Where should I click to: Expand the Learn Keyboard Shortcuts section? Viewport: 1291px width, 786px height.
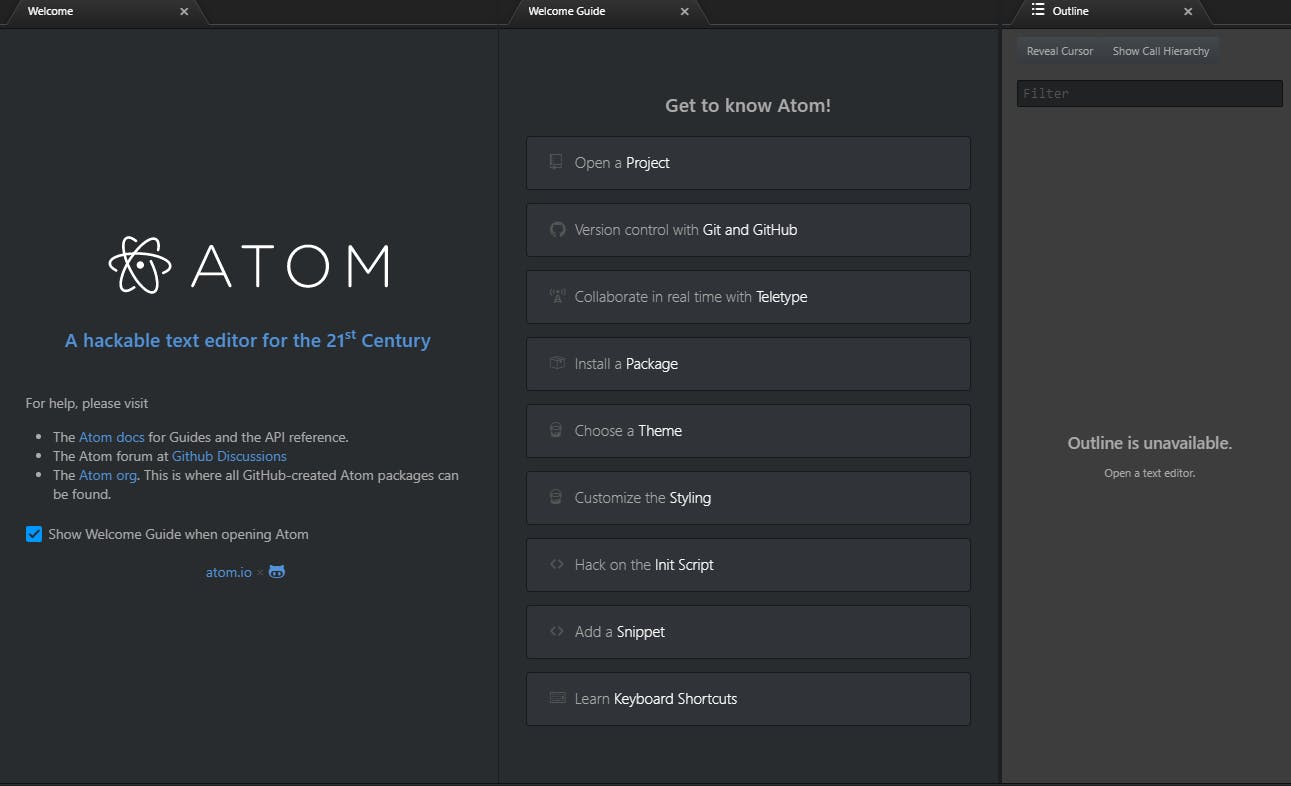pos(748,699)
